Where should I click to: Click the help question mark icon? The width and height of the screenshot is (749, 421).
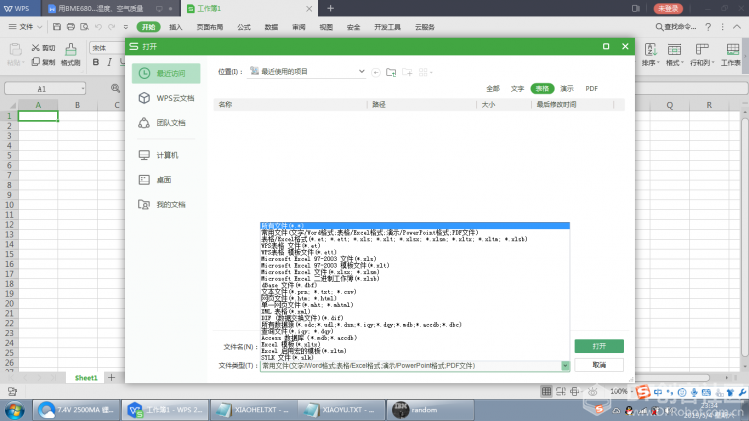[x=708, y=27]
